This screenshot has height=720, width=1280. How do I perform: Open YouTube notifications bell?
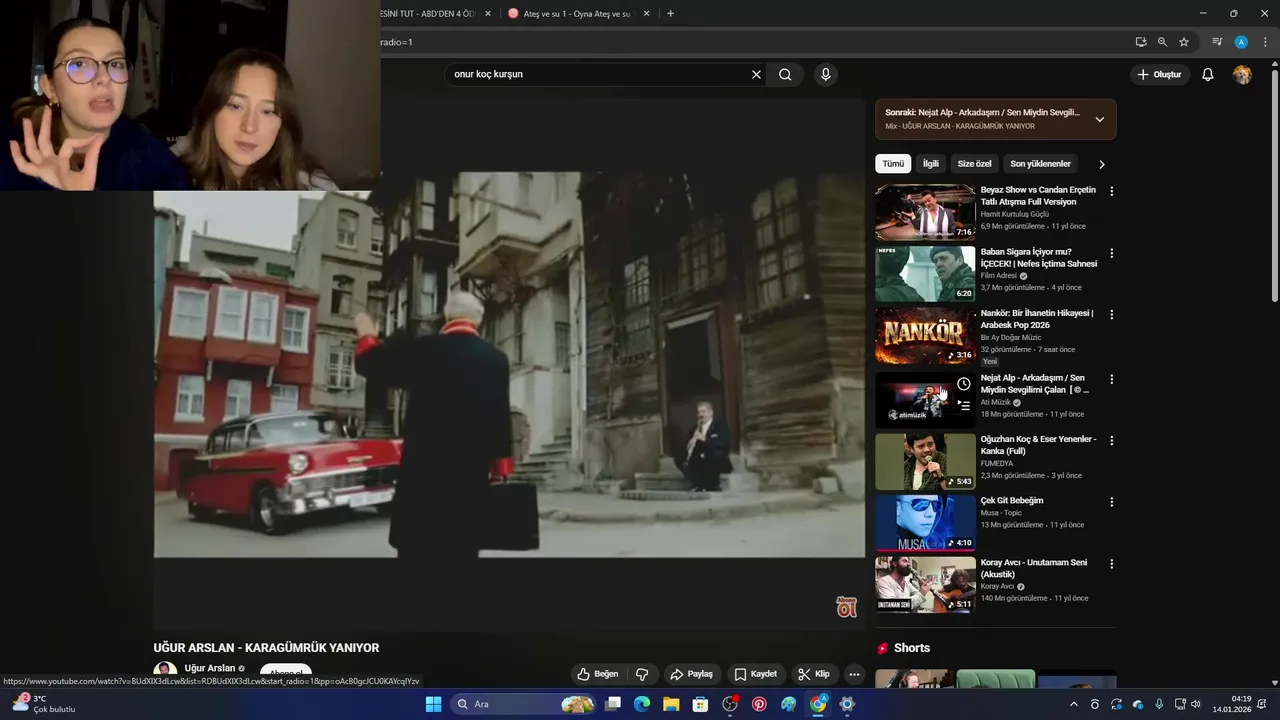click(x=1208, y=74)
